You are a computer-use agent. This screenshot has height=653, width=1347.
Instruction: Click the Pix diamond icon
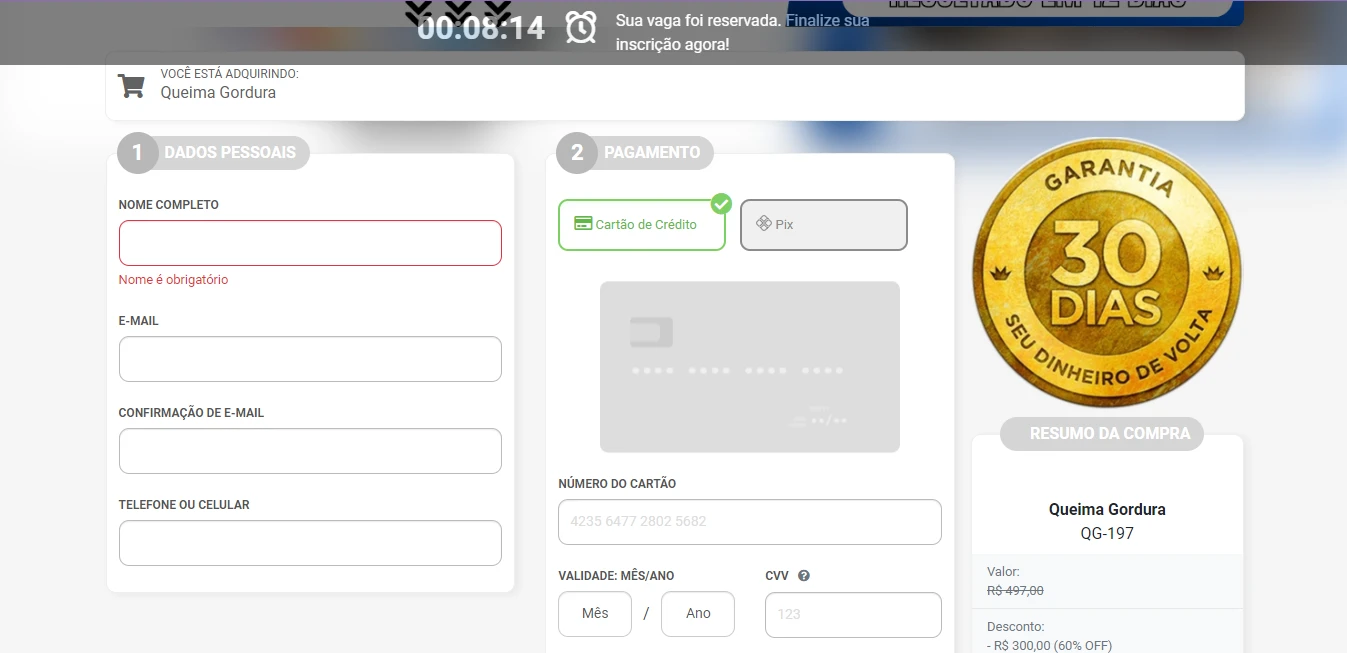(764, 223)
